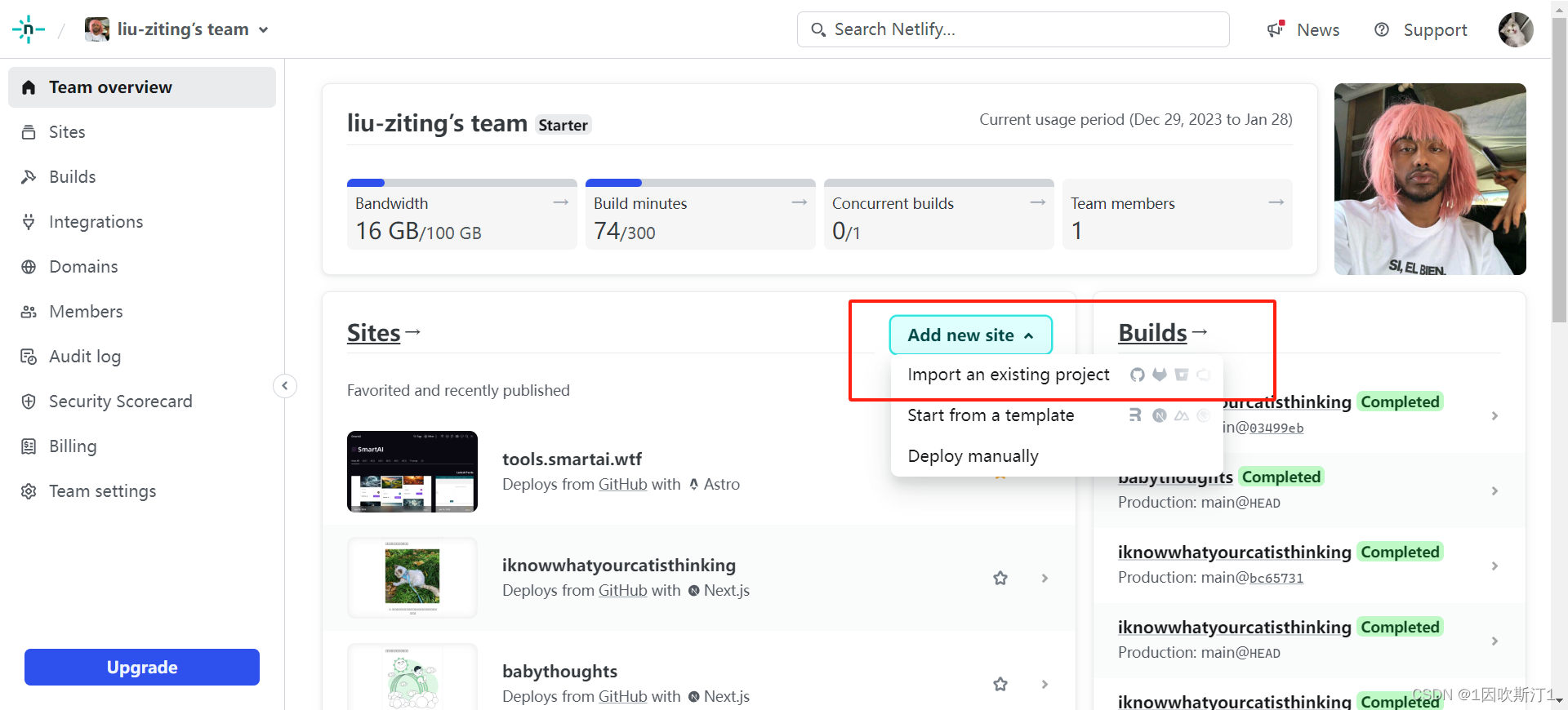This screenshot has width=1568, height=710.
Task: Open the liu-ziting's team switcher dropdown
Action: (177, 29)
